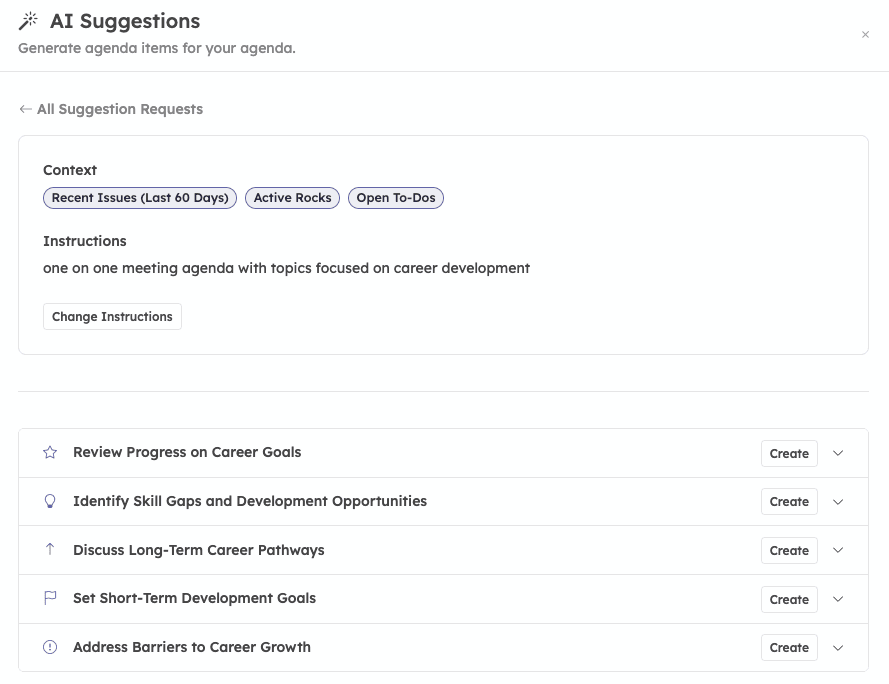The image size is (889, 684).
Task: Expand the Identify Skill Gaps suggestion
Action: (x=838, y=502)
